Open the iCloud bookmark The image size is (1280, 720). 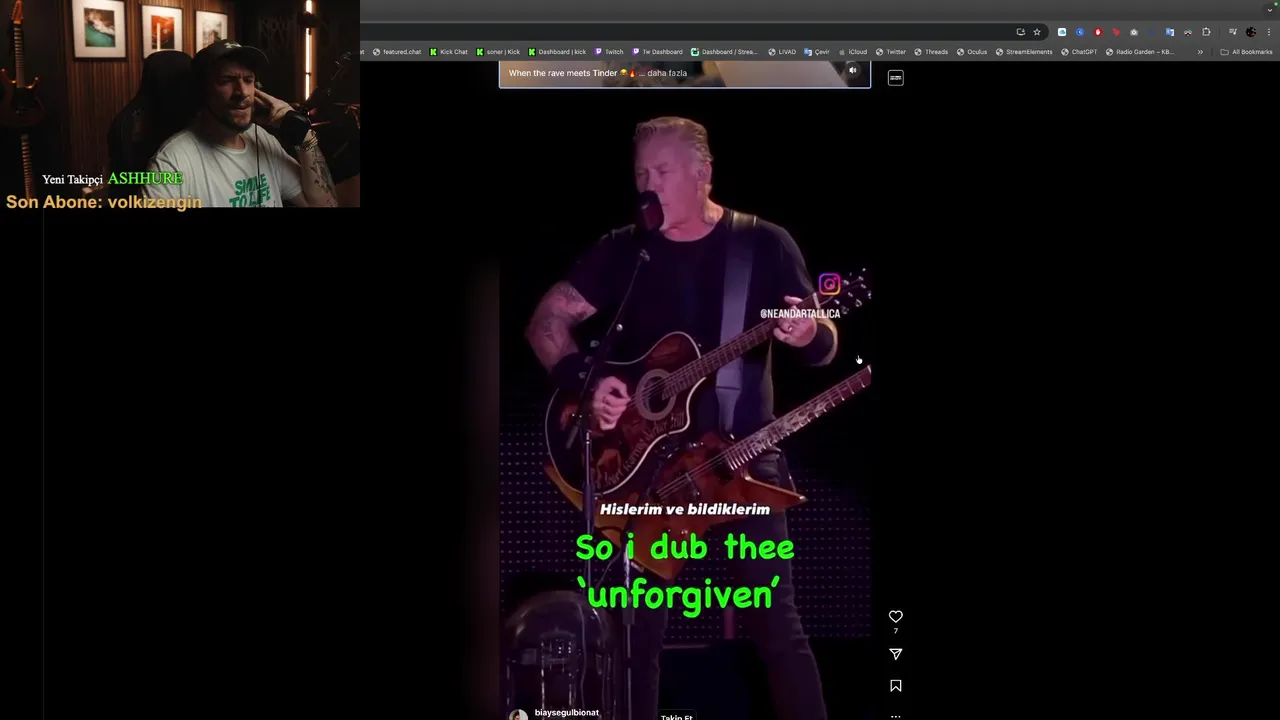853,52
